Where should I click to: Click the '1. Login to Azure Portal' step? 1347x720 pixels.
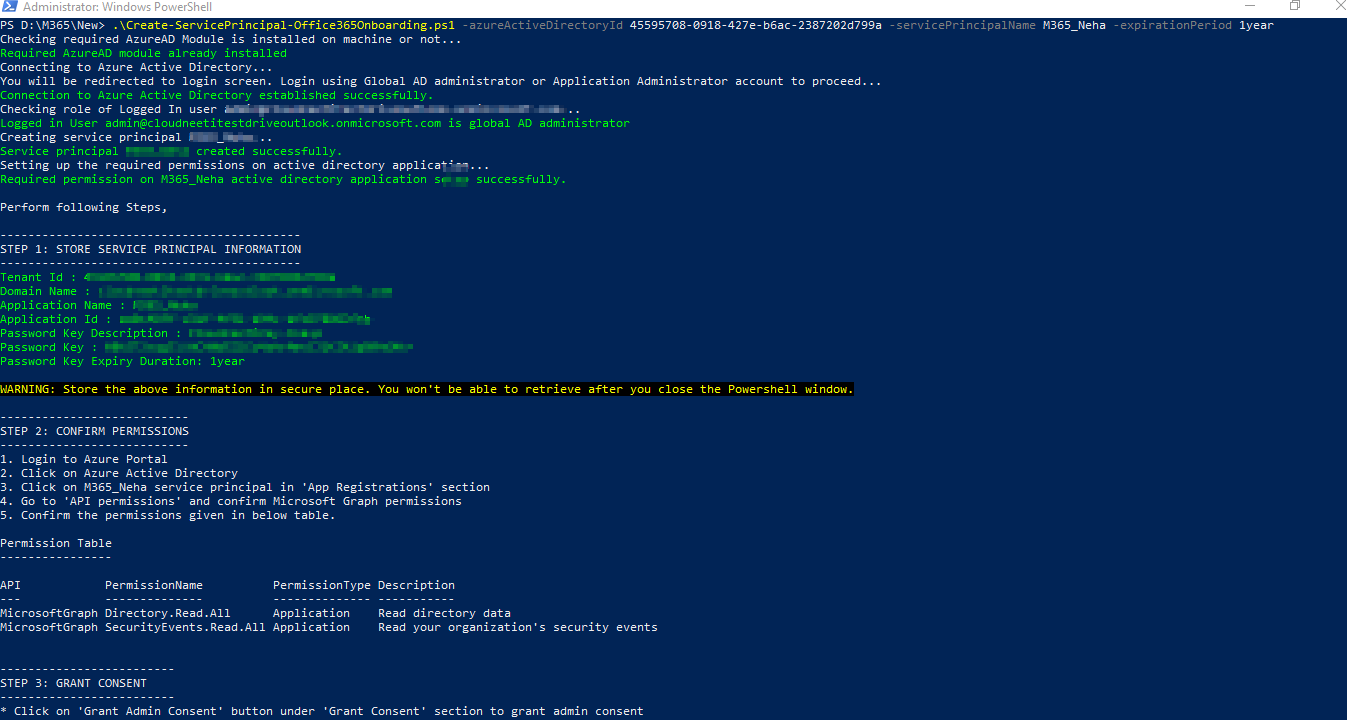point(84,459)
